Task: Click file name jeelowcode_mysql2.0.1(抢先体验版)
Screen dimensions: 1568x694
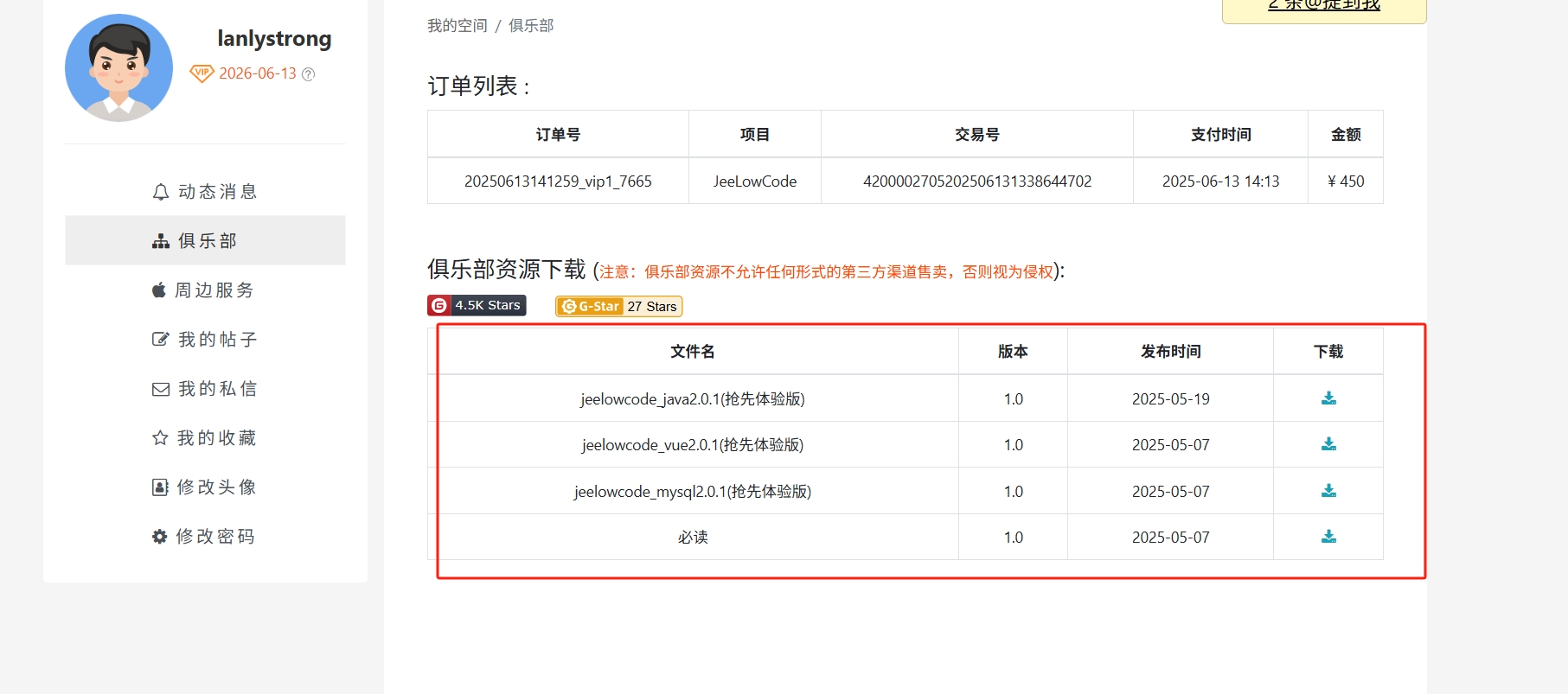Action: coord(693,492)
